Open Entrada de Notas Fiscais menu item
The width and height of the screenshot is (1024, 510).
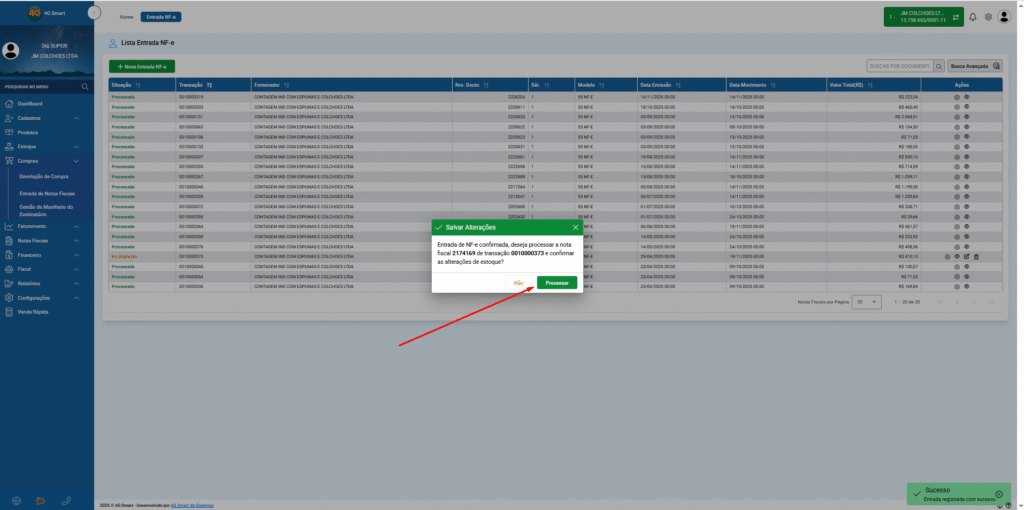point(47,193)
